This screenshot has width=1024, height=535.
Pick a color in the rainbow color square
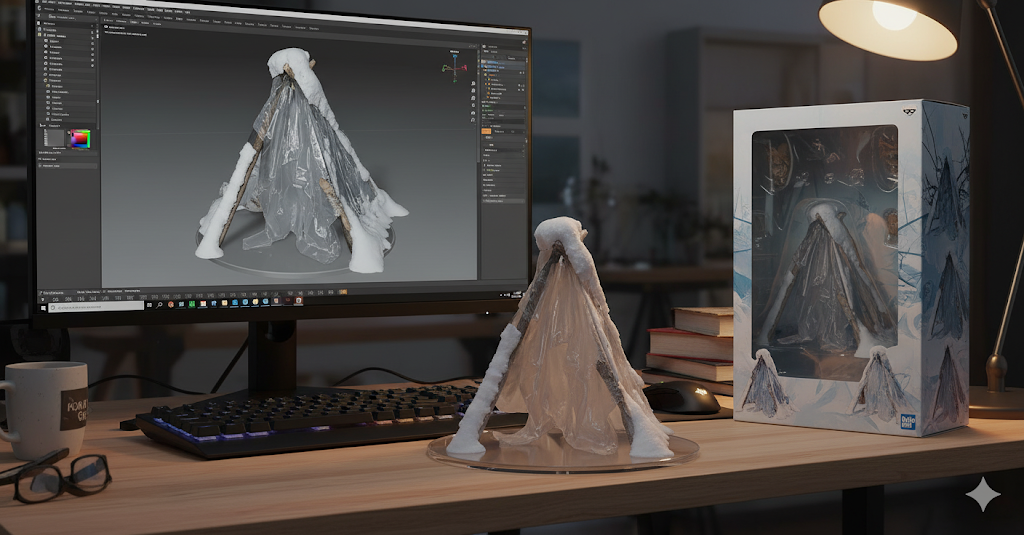pos(80,138)
